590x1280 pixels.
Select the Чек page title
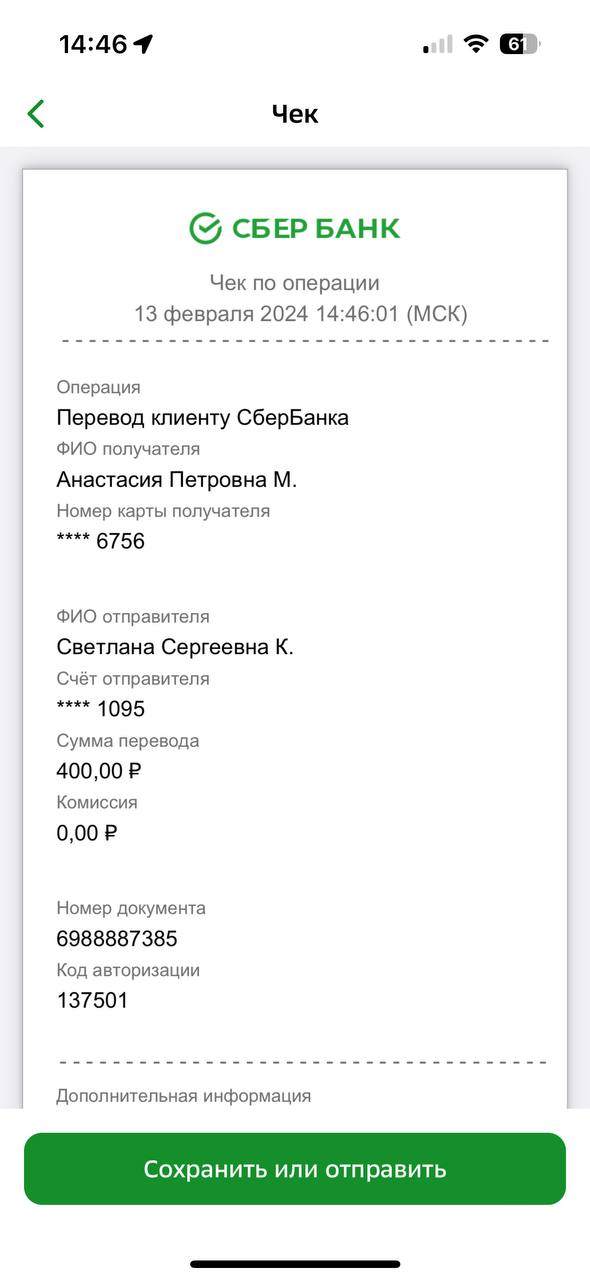click(x=295, y=113)
